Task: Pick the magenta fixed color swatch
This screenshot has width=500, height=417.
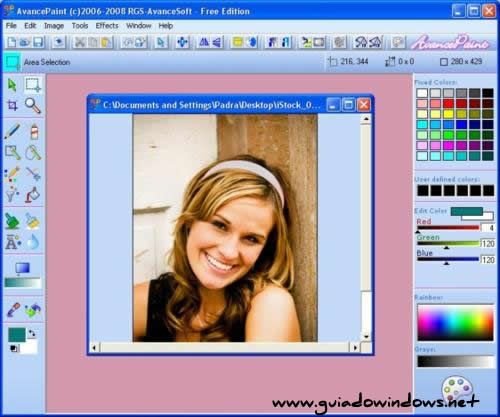Action: click(448, 145)
